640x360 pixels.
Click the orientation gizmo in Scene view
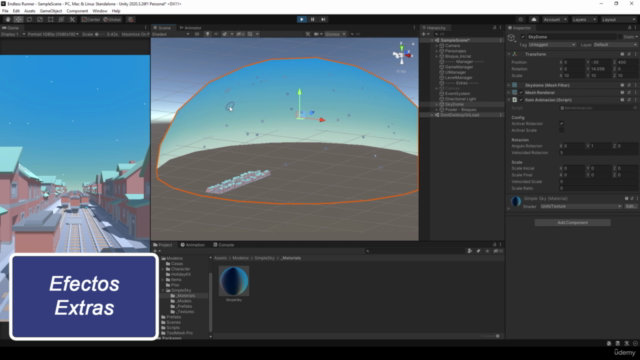(402, 54)
